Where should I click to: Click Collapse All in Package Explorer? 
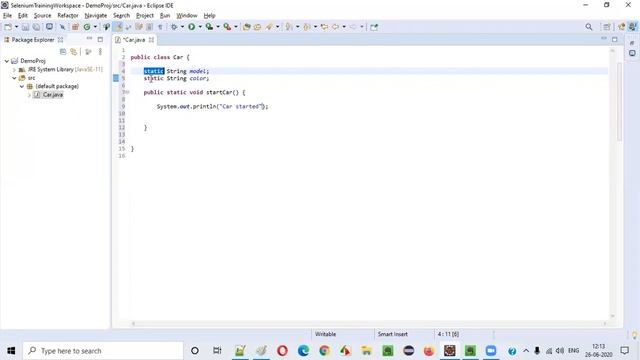click(x=63, y=52)
